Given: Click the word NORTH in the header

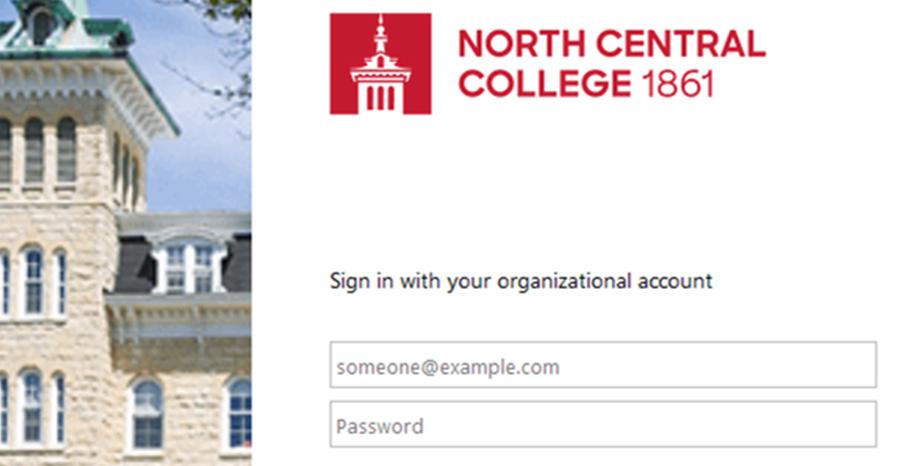Looking at the screenshot, I should click(x=523, y=44).
